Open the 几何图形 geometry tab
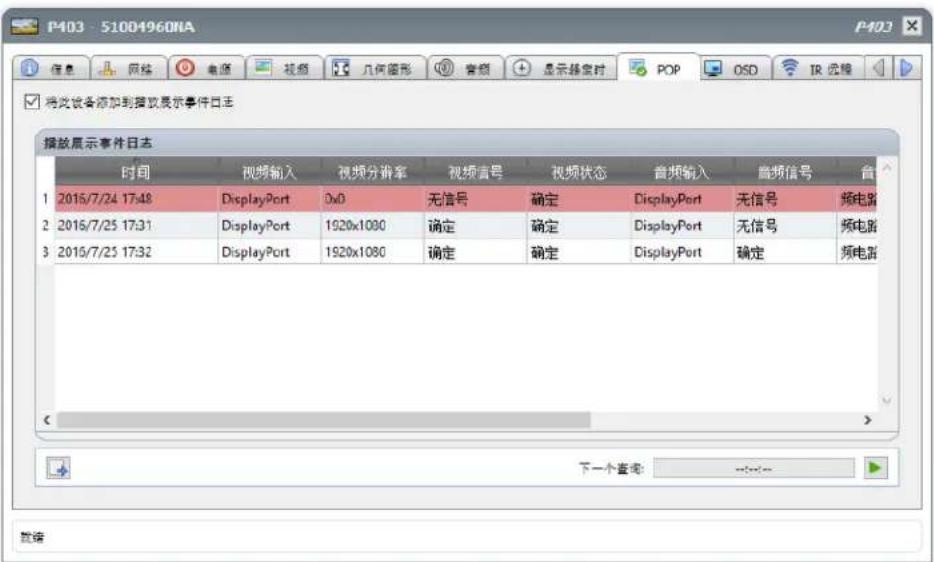Screen dimensions: 934x562 [375, 69]
